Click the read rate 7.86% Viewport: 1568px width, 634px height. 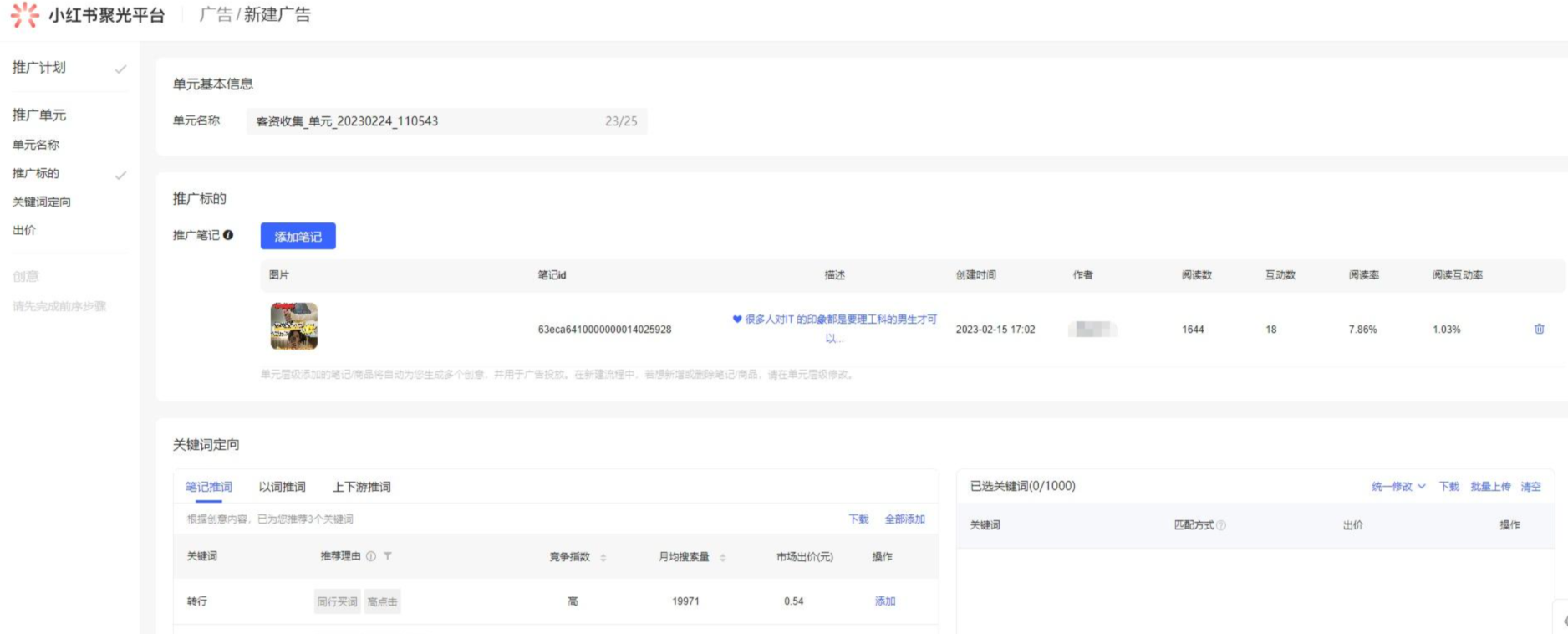(x=1362, y=330)
